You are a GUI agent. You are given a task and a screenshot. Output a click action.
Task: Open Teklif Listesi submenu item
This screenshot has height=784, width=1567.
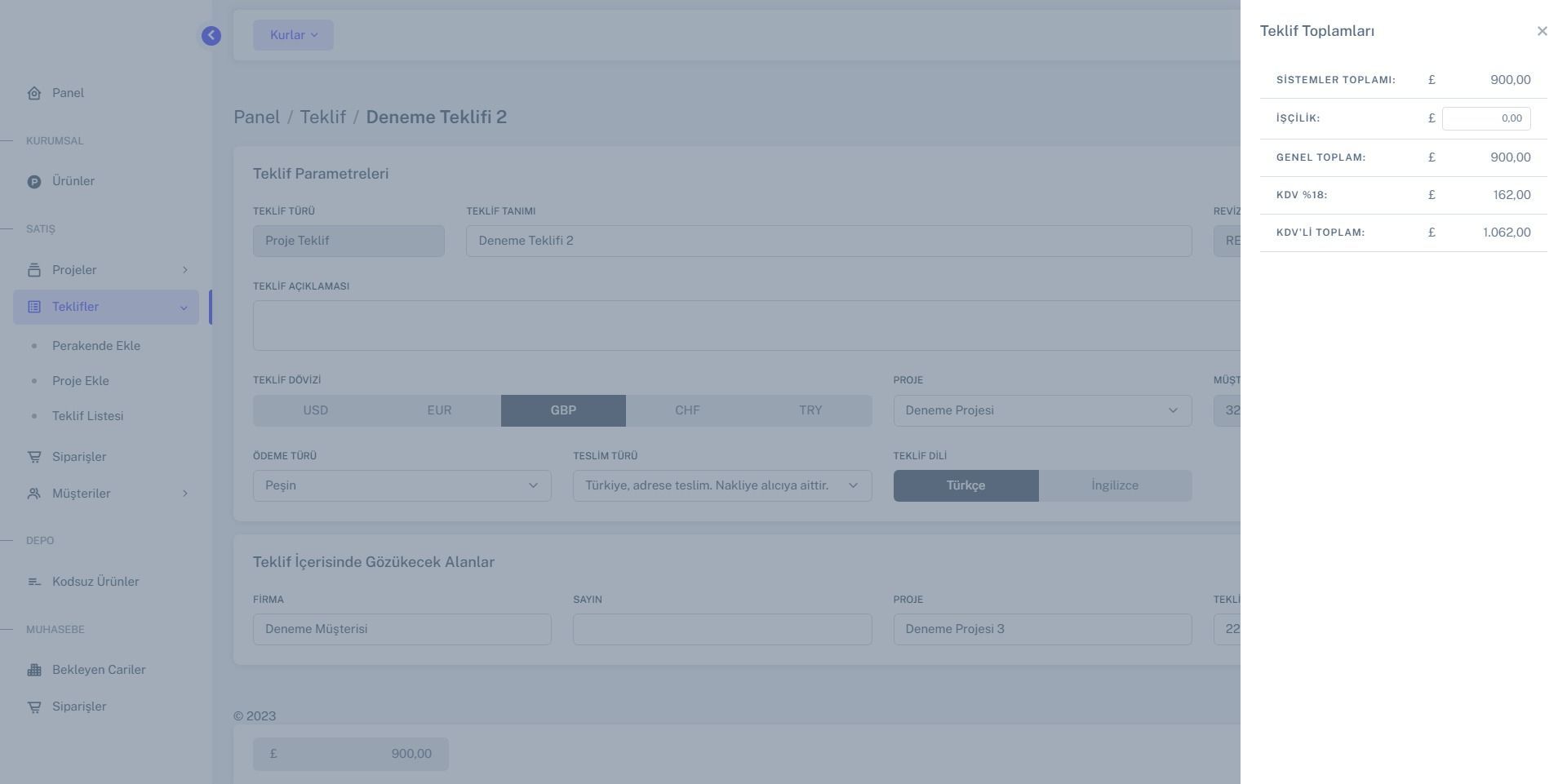click(x=87, y=416)
